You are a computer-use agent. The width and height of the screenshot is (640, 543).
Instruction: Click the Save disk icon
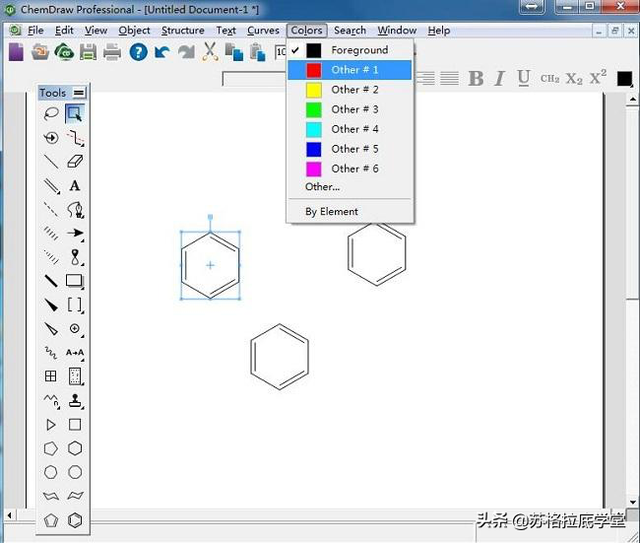click(x=88, y=52)
